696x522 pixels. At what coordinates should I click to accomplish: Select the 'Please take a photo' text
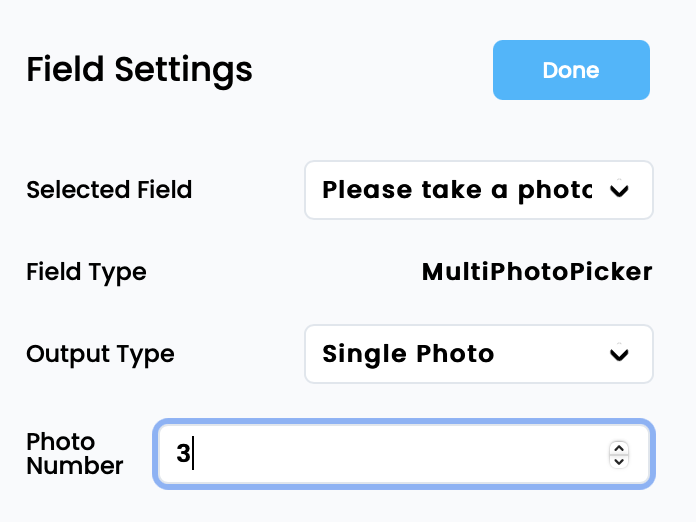click(x=457, y=190)
